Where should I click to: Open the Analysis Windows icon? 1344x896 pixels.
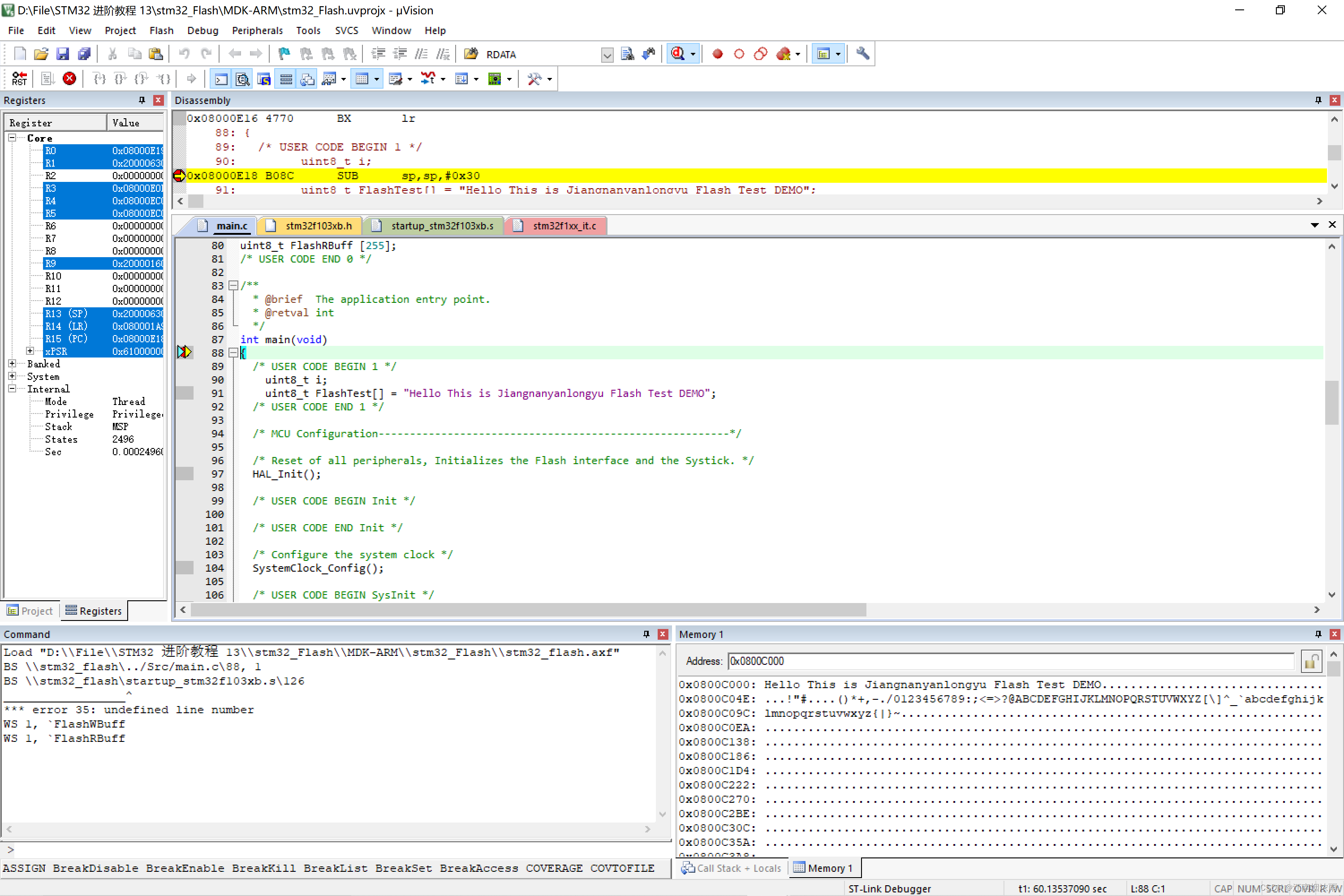pyautogui.click(x=427, y=79)
